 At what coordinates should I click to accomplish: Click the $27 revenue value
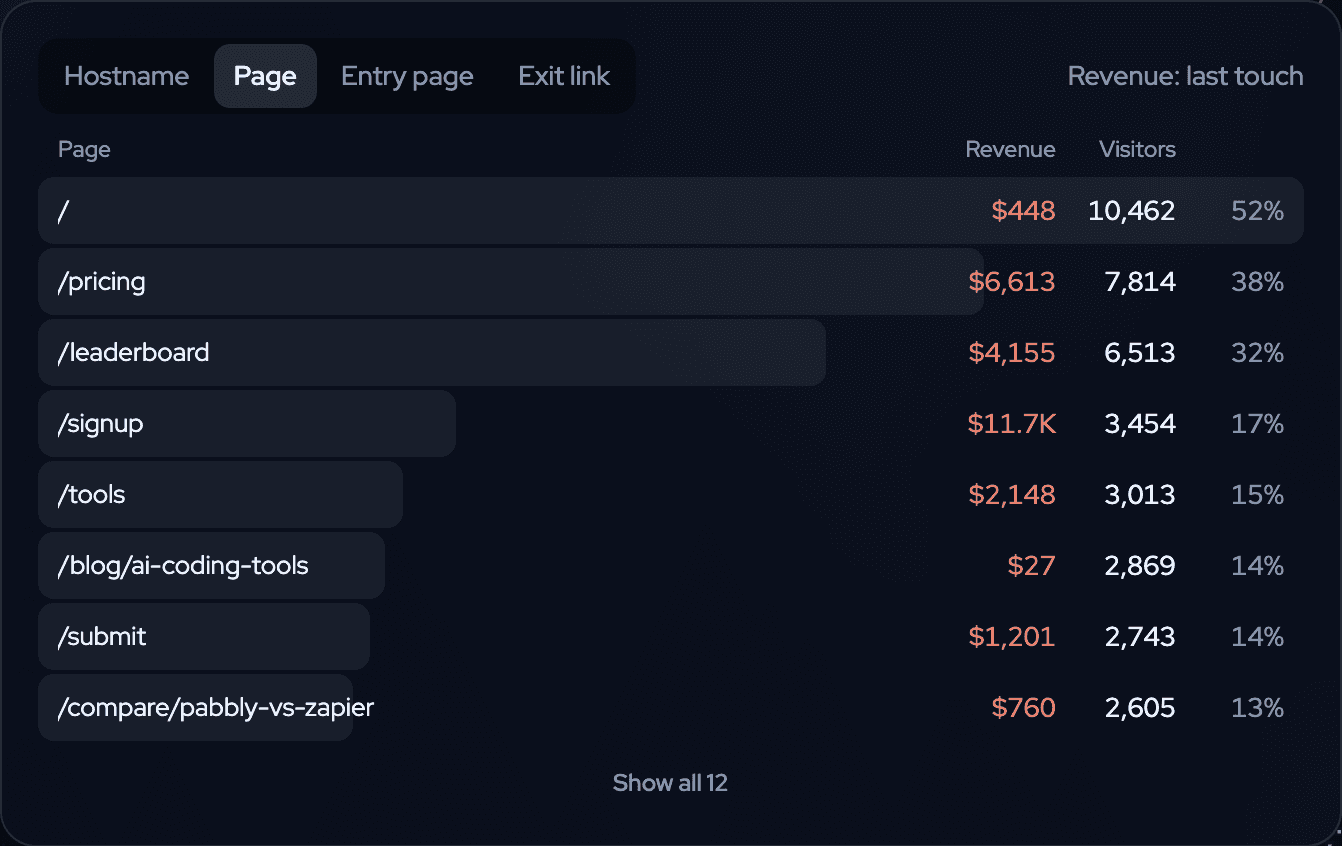click(1032, 566)
